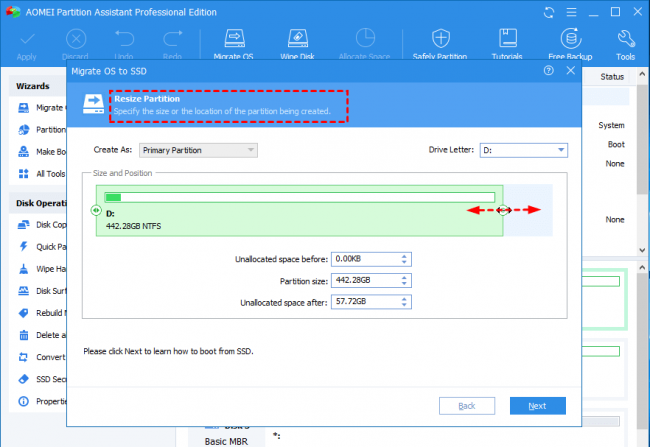Select SSD Secure Erase in sidebar
The image size is (650, 447).
coord(42,379)
